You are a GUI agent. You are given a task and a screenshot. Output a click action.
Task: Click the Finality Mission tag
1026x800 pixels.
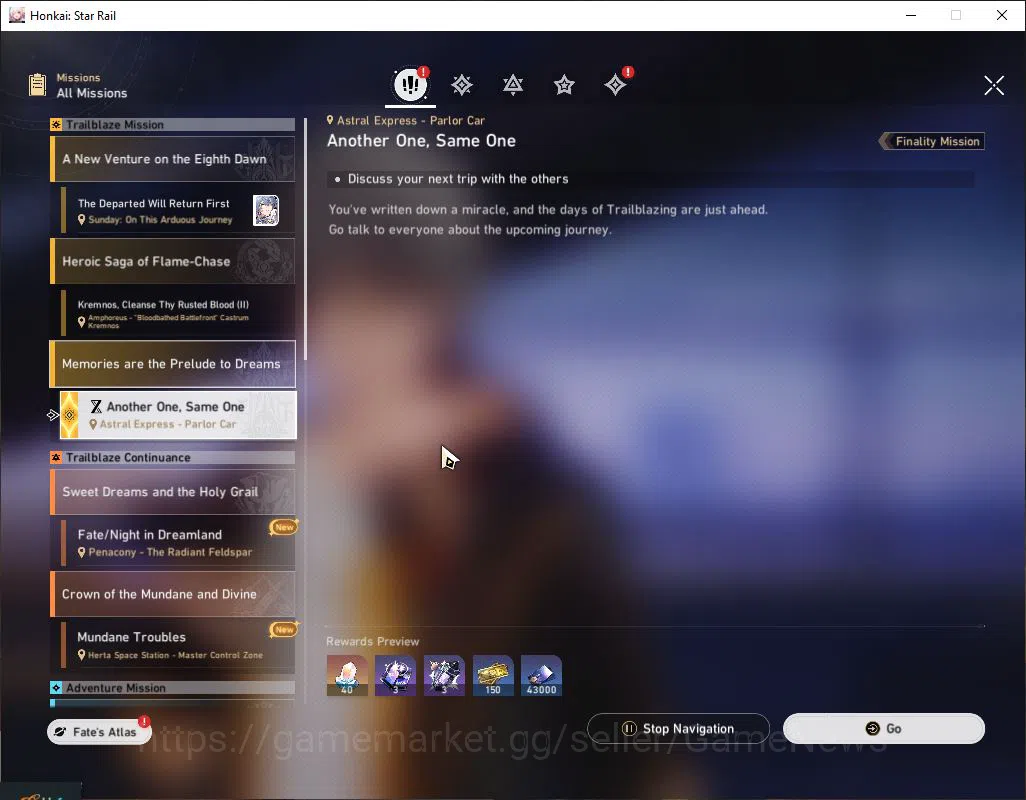931,141
